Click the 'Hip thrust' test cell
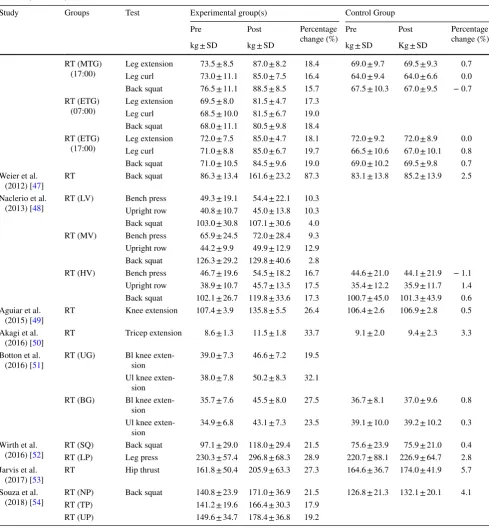The width and height of the screenshot is (489, 530). click(x=142, y=470)
